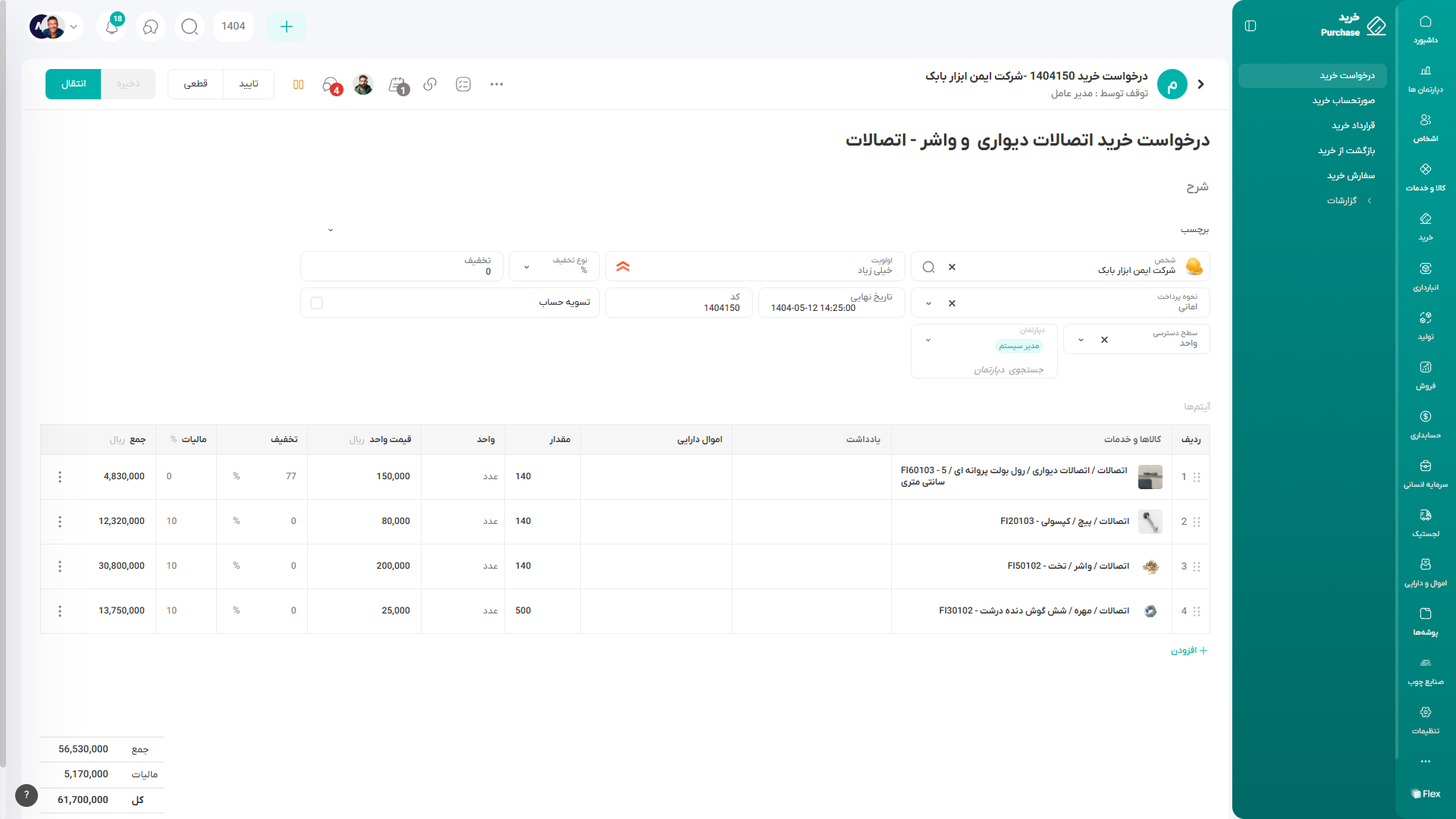The height and width of the screenshot is (819, 1456).
Task: Open the payment method (نحوه پرداخت) dropdown
Action: [x=928, y=303]
